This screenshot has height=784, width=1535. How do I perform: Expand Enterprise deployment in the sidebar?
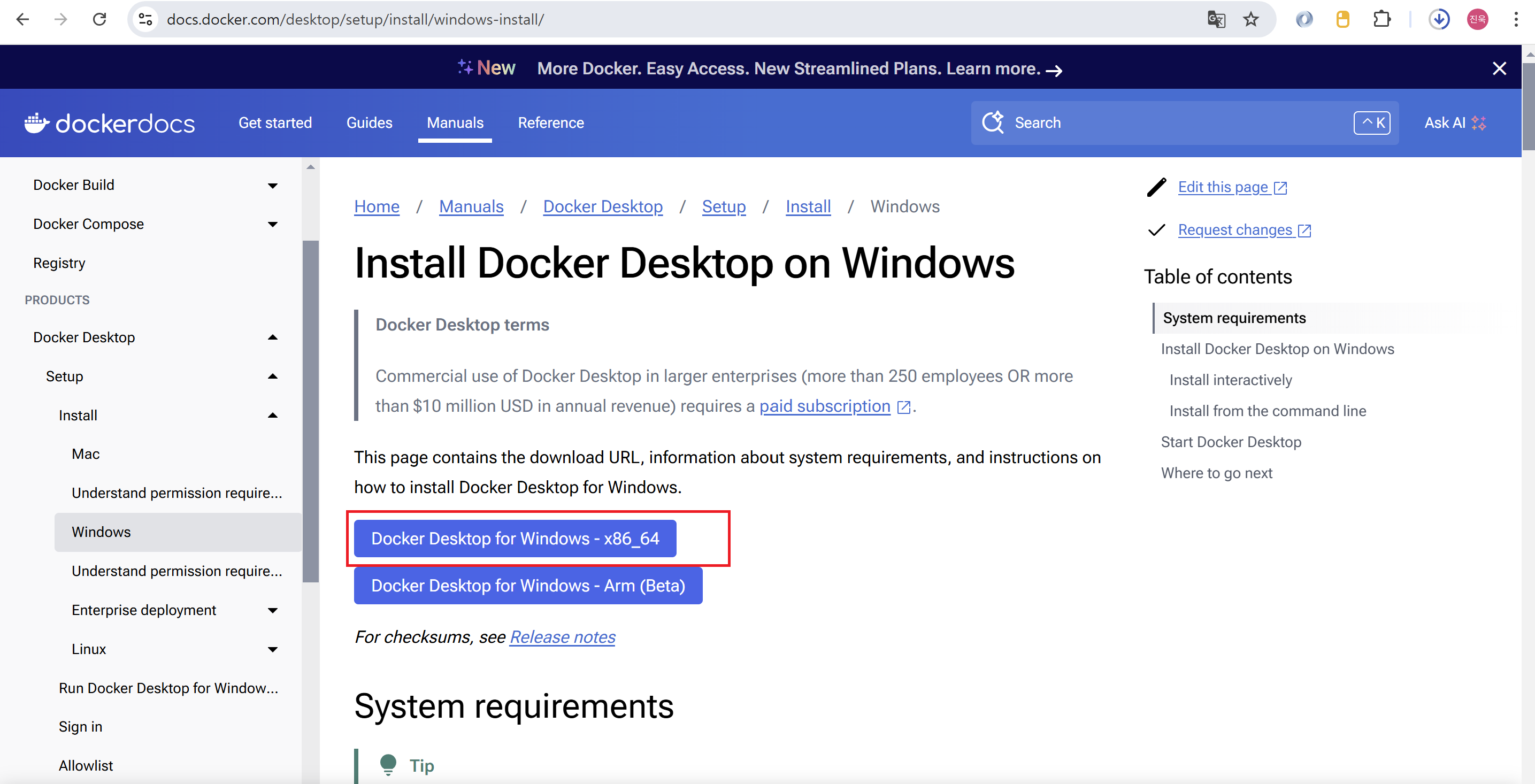pyautogui.click(x=272, y=611)
